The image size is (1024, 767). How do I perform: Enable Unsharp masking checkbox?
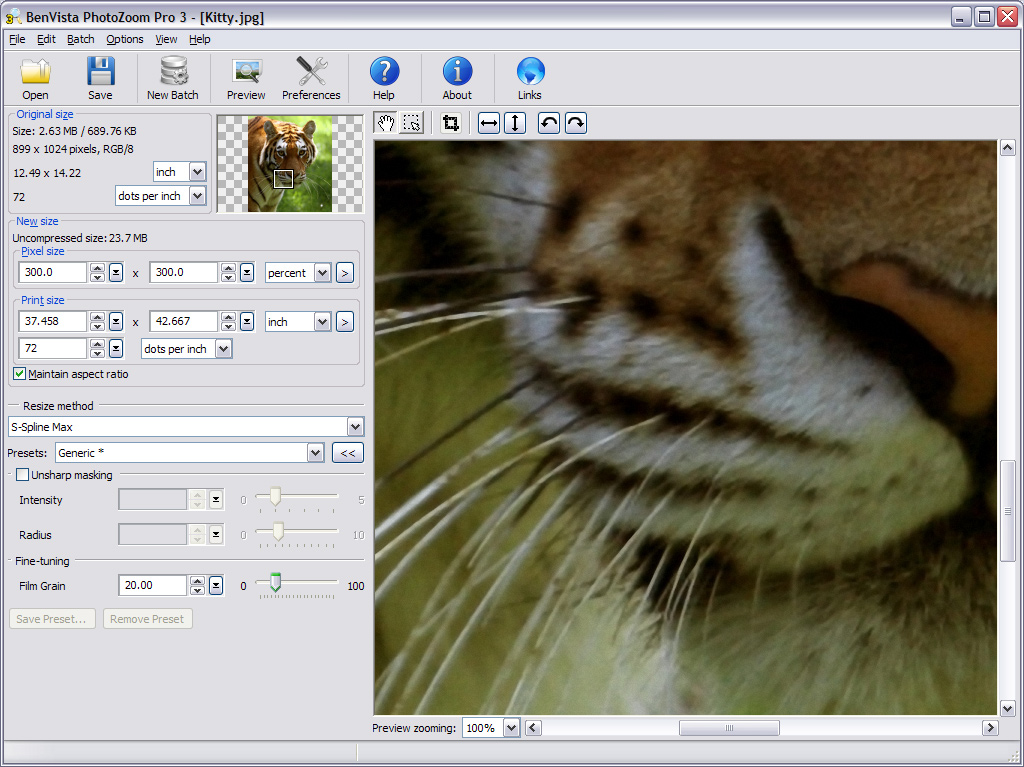tap(23, 475)
